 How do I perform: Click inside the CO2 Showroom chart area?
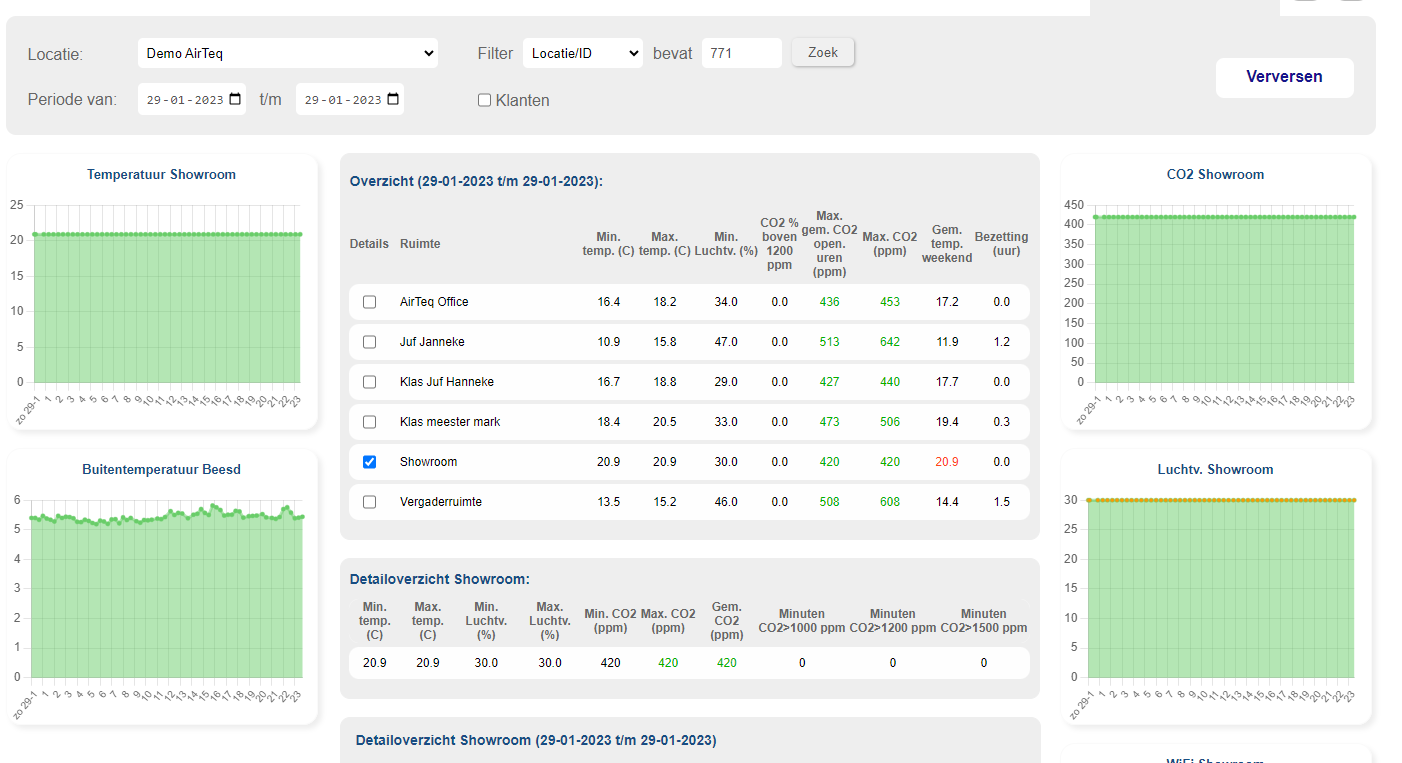pos(1225,295)
